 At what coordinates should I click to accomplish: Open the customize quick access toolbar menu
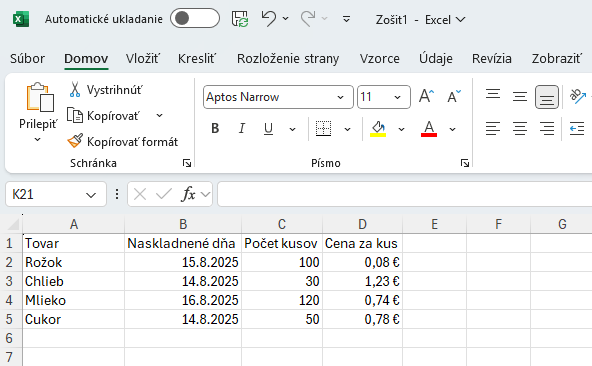click(x=346, y=19)
